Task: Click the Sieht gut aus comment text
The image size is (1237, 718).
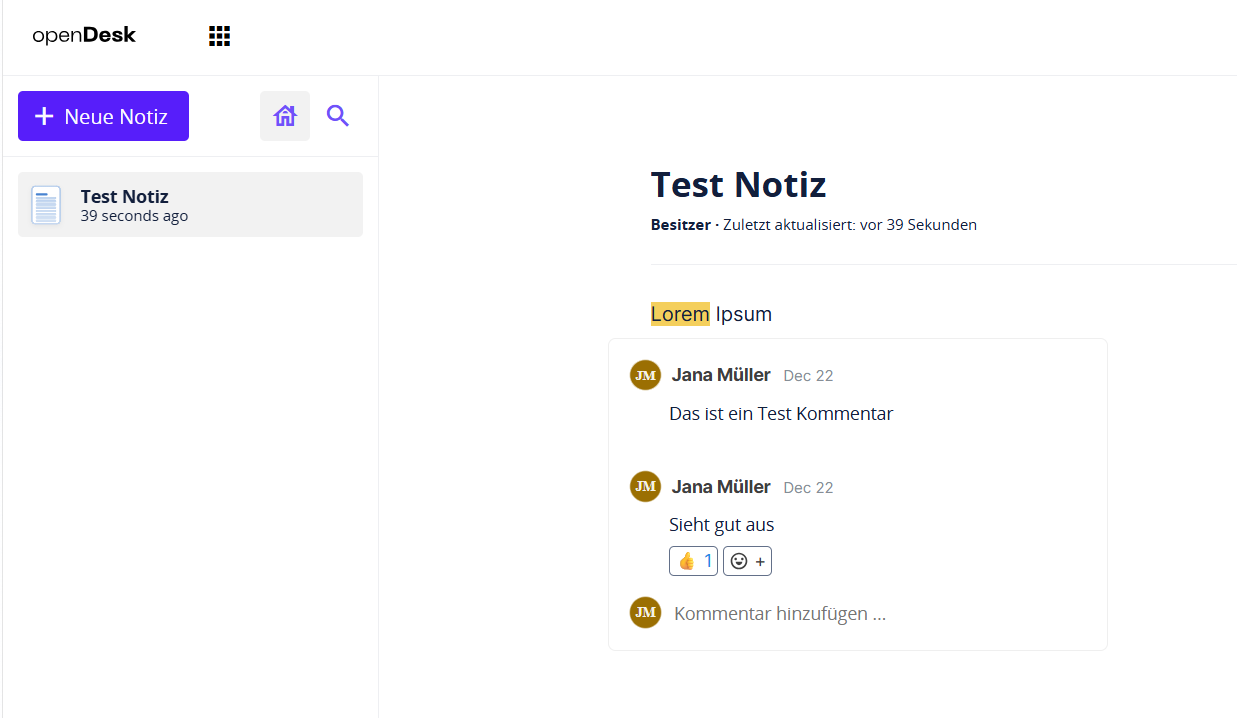Action: 721,524
